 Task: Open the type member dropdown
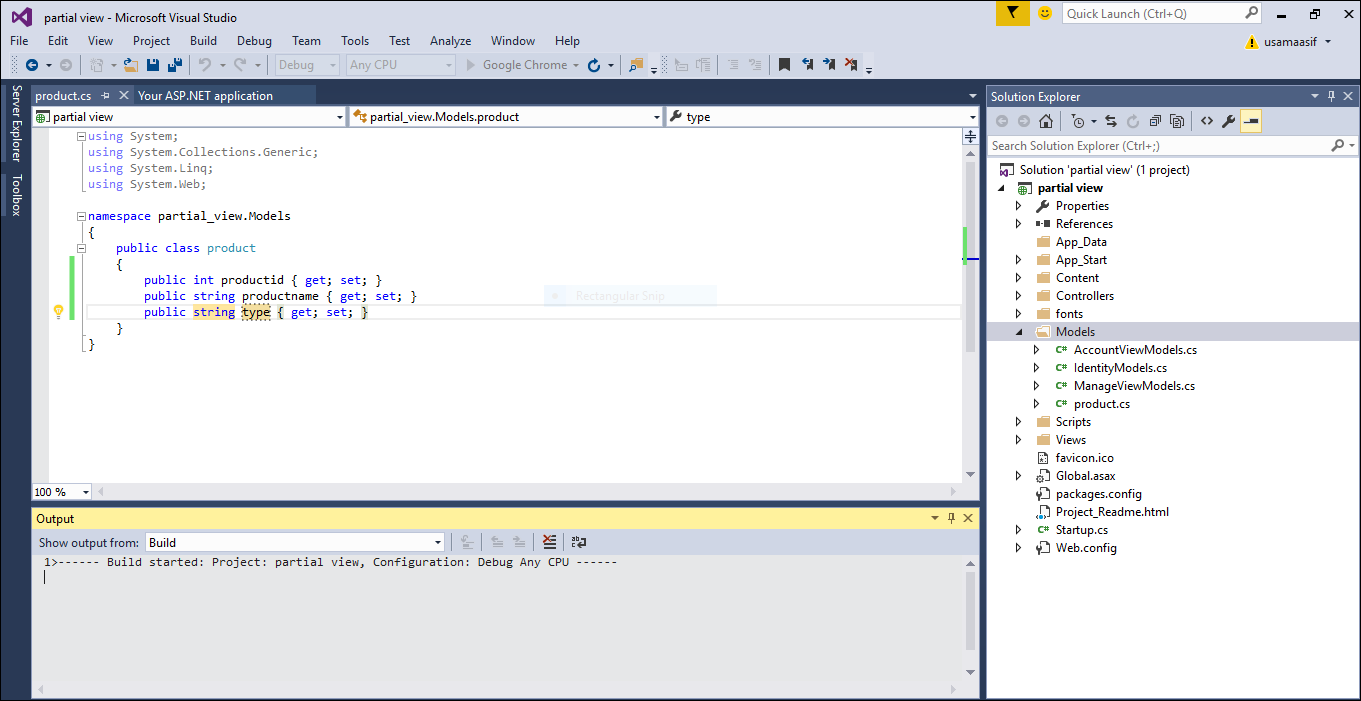823,117
